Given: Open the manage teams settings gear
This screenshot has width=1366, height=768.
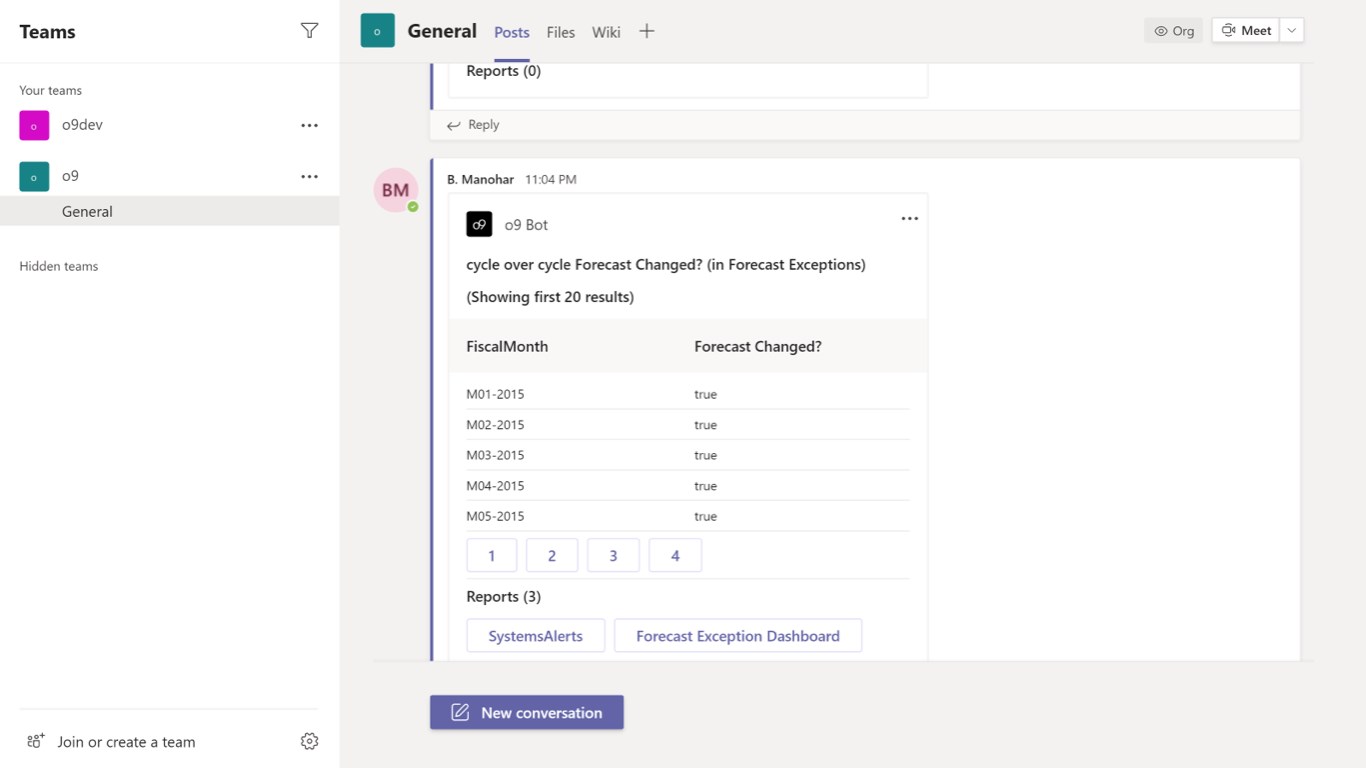Looking at the screenshot, I should [309, 741].
